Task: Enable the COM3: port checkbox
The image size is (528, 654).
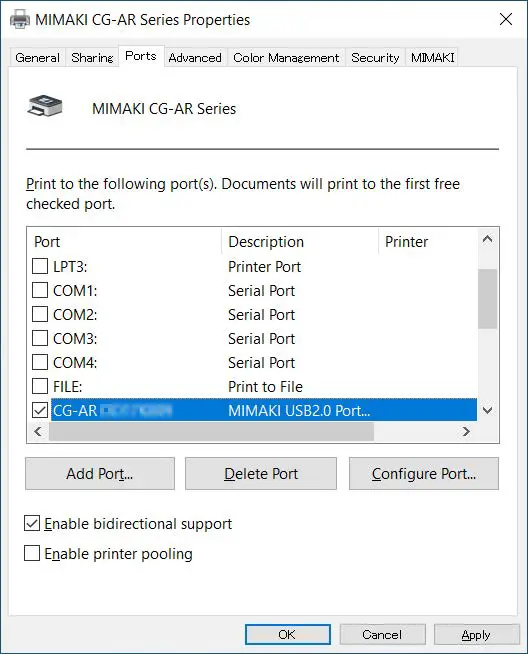Action: pos(40,338)
